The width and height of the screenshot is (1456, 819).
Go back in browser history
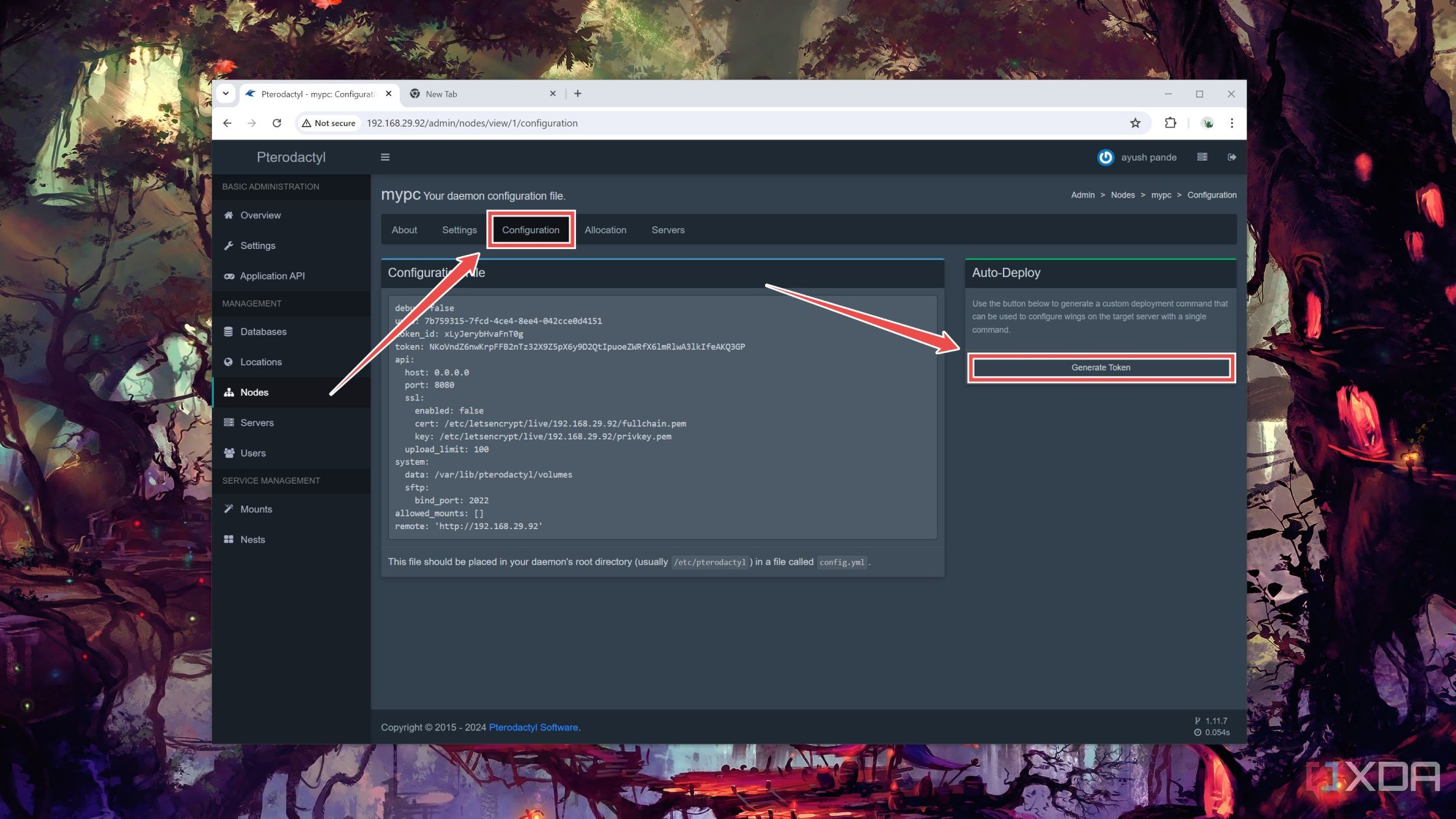click(x=227, y=123)
